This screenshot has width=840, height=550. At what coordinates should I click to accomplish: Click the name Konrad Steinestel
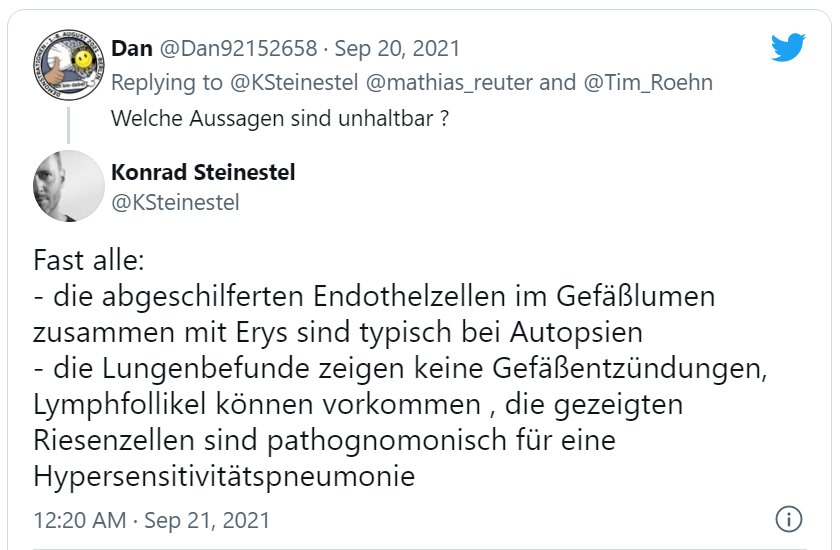coord(203,172)
